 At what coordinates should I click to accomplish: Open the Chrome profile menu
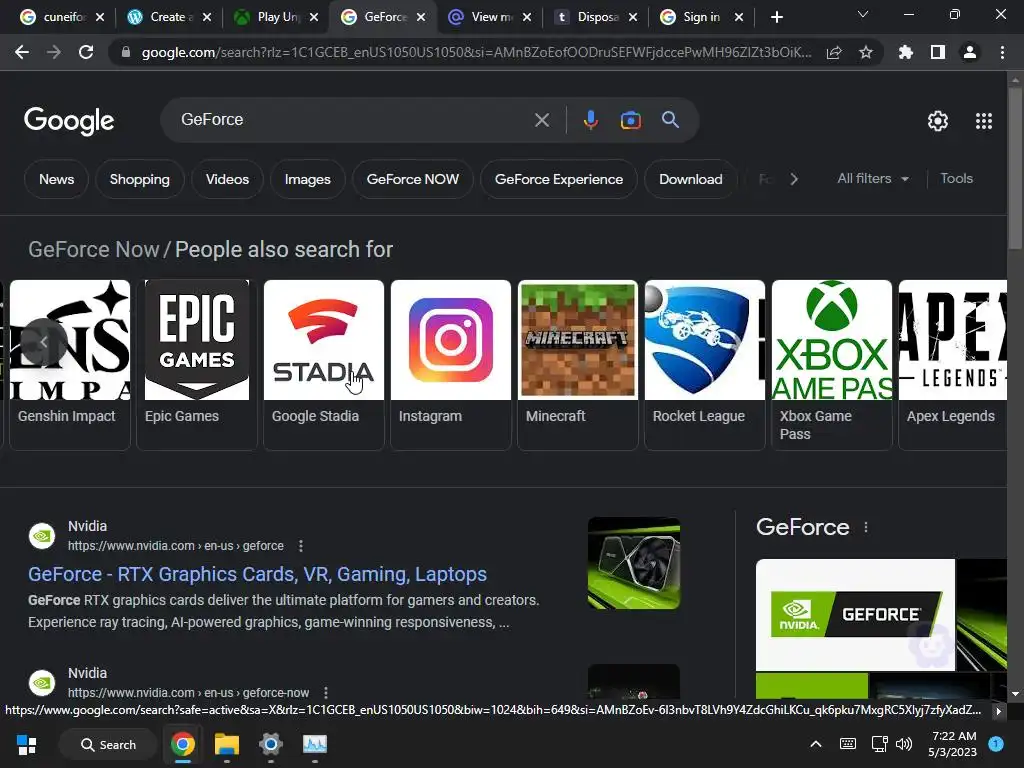tap(970, 52)
